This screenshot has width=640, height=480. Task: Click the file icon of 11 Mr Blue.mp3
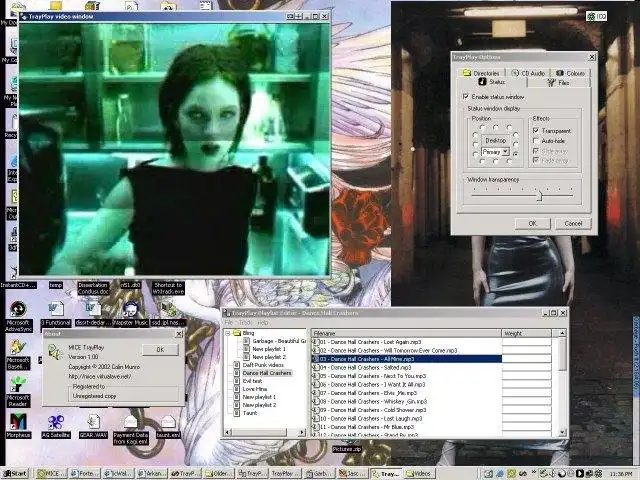316,427
